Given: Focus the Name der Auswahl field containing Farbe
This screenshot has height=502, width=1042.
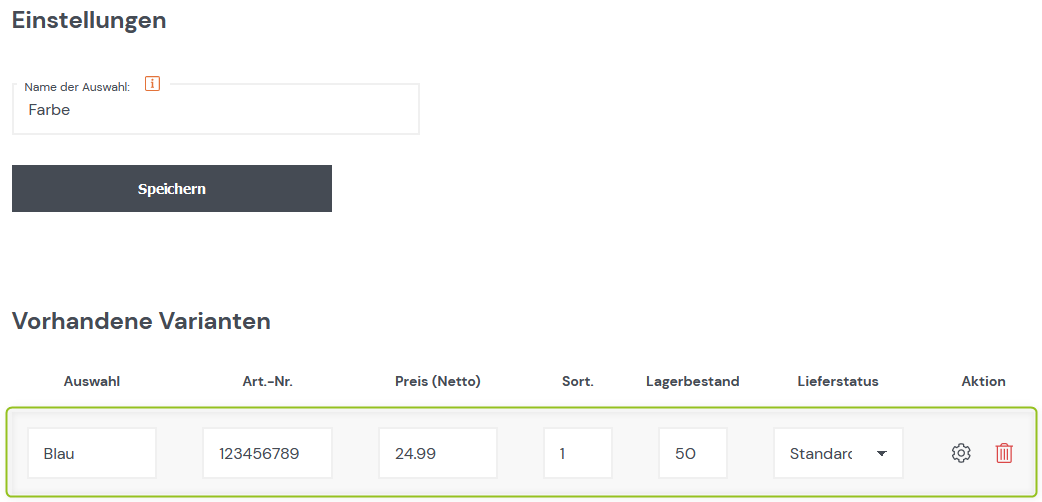Looking at the screenshot, I should click(216, 110).
